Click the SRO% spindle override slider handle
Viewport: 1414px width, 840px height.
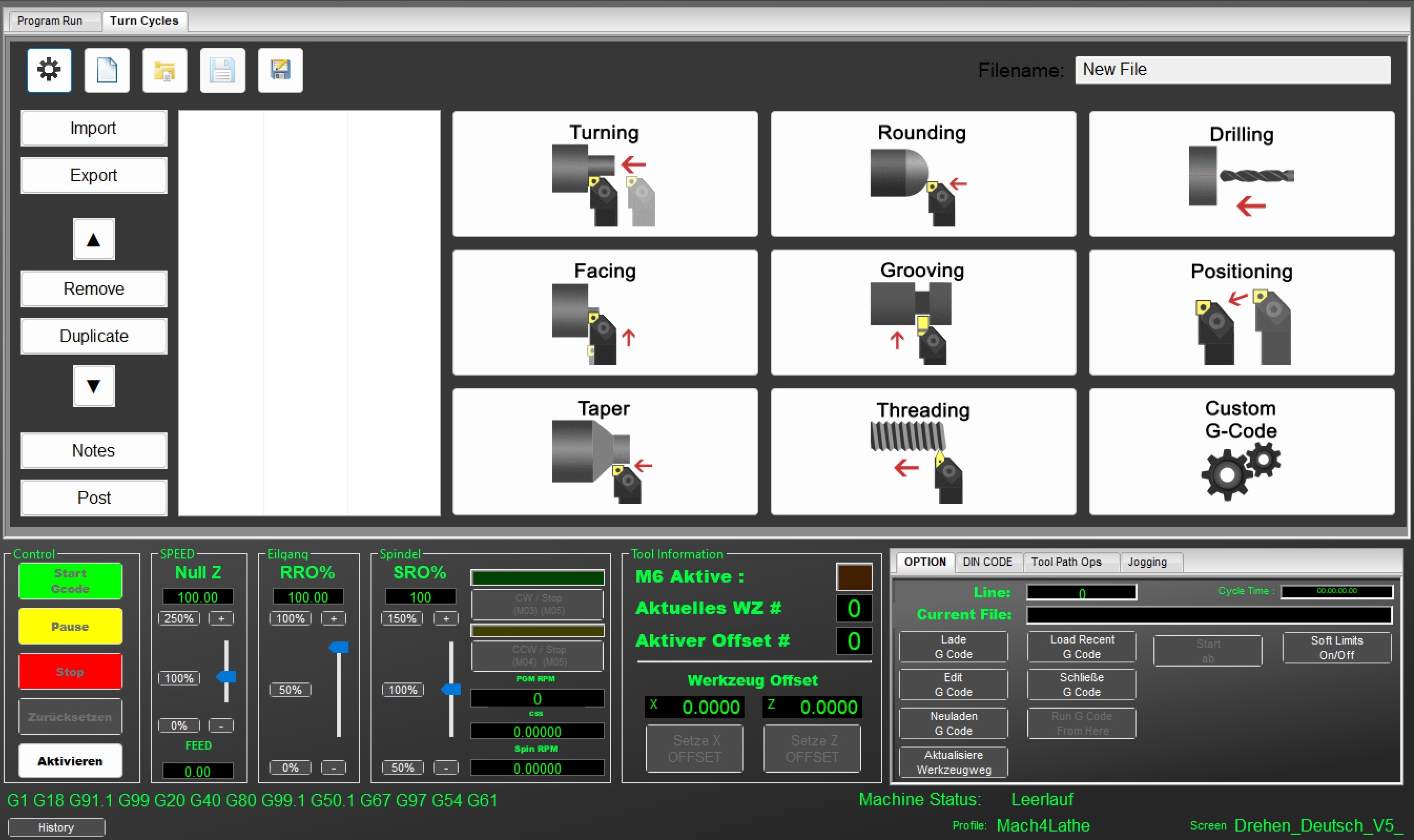451,689
